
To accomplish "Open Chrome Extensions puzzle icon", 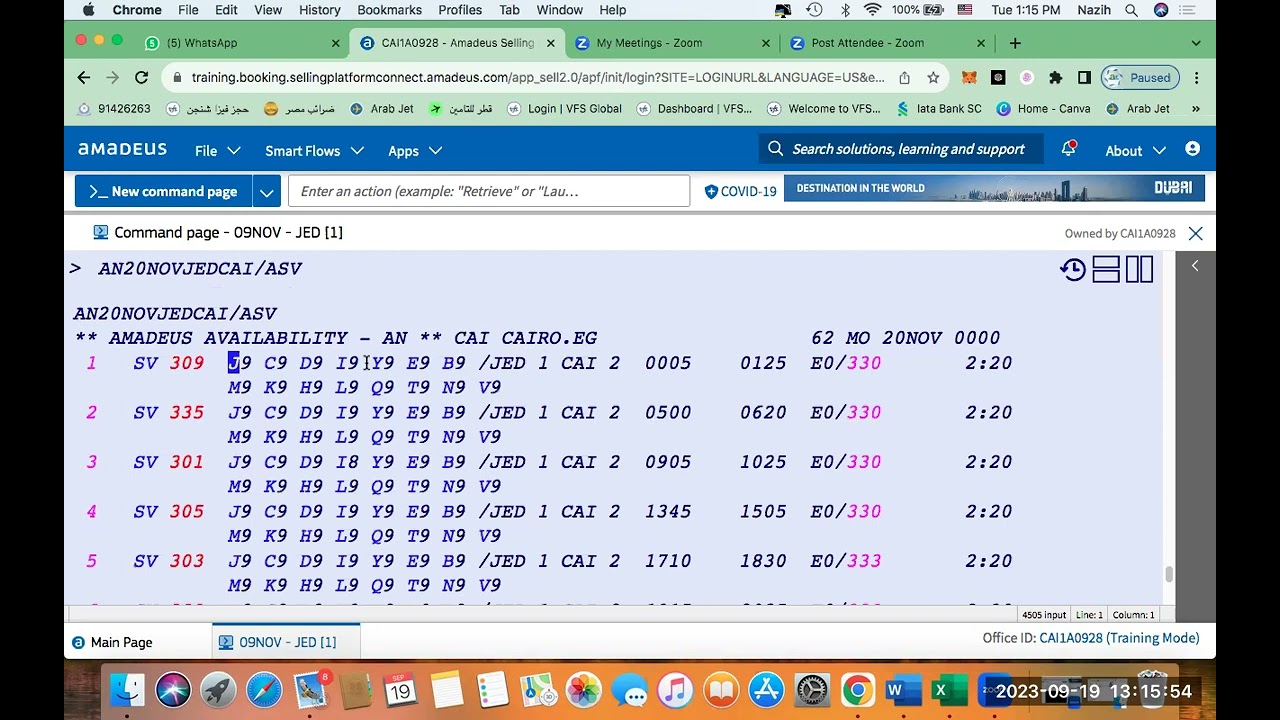I will coord(1055,77).
